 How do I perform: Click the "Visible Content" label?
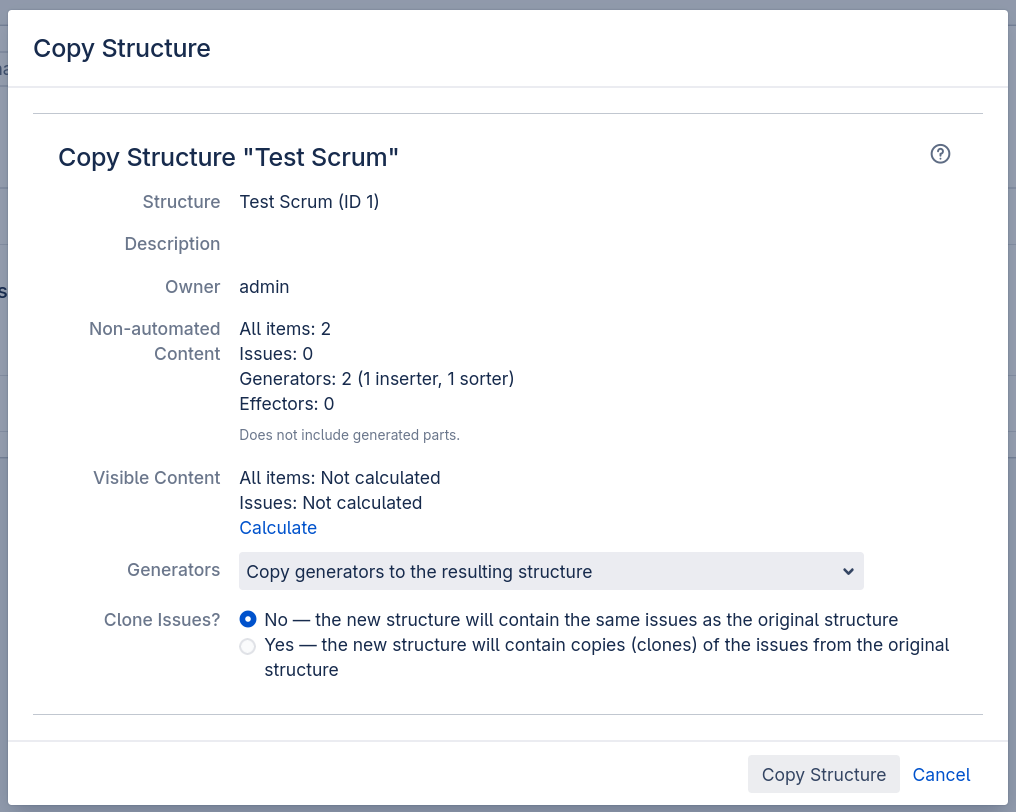pos(157,478)
